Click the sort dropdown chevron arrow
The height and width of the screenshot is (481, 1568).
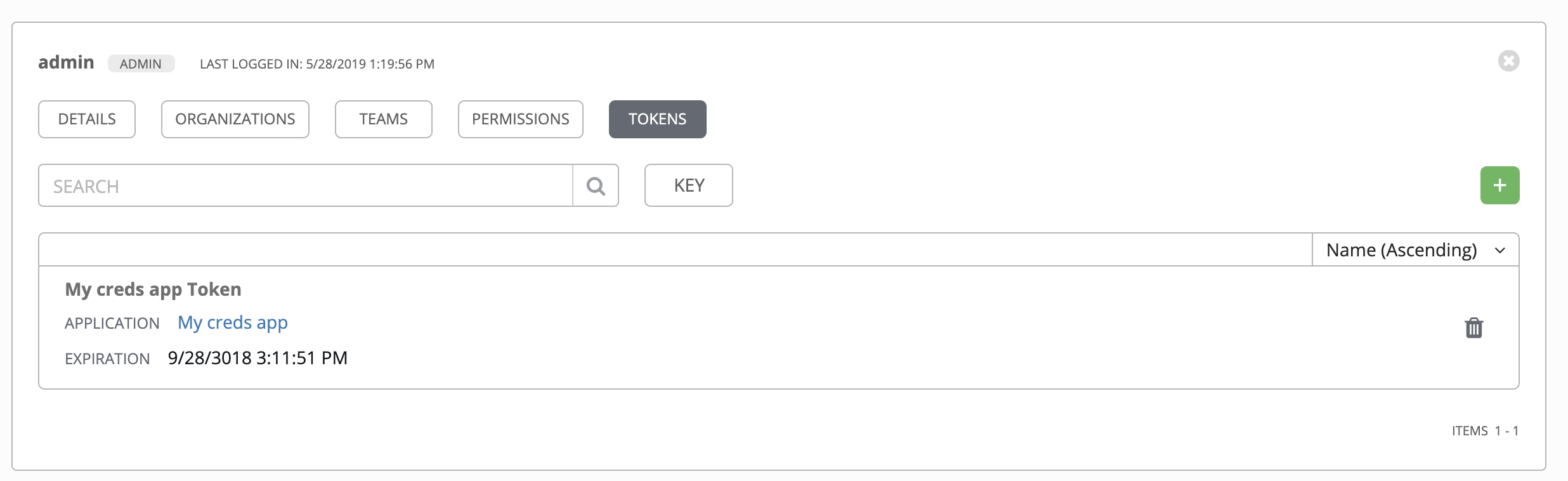click(1500, 251)
